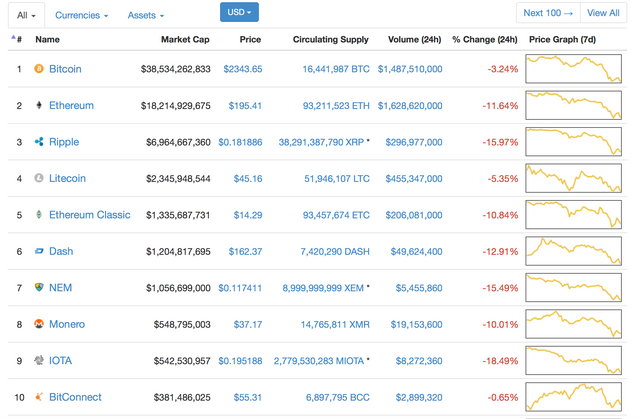Open Ethereum 7d price graph

(573, 105)
